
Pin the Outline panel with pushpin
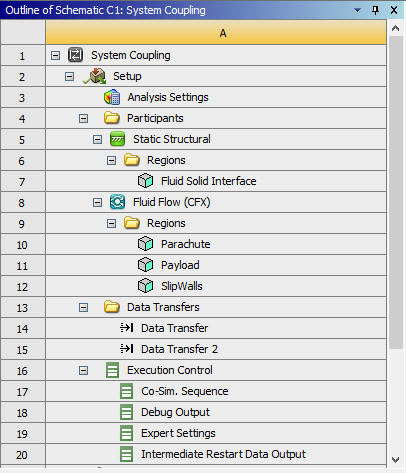(375, 10)
